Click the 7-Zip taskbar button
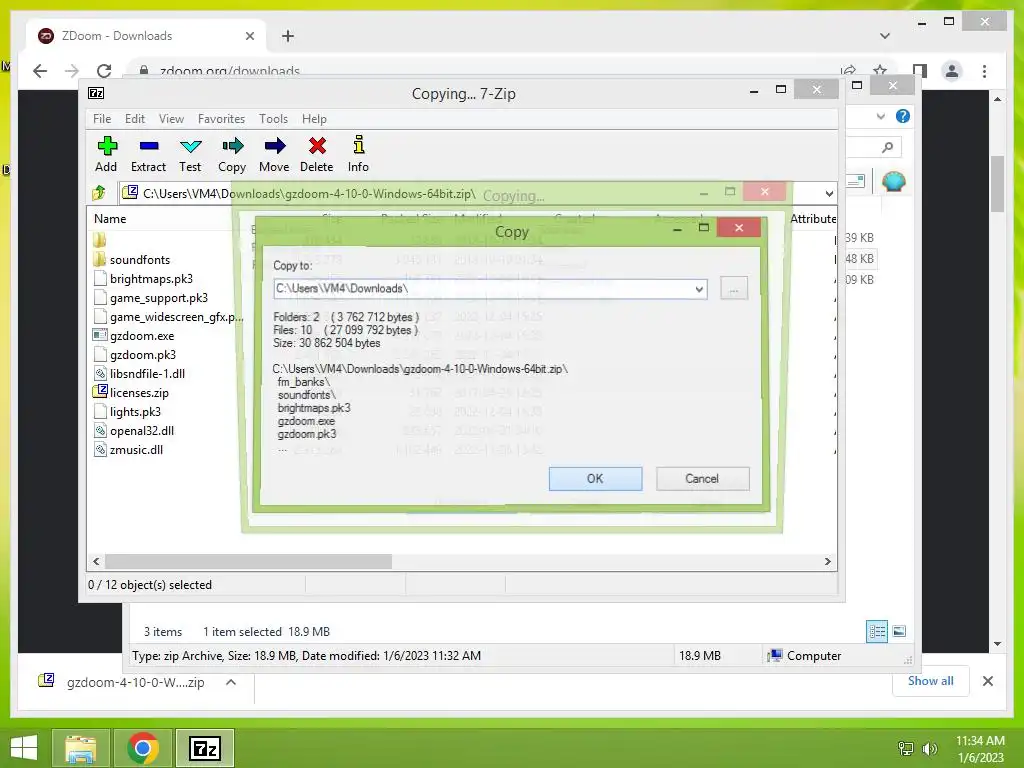The image size is (1024, 768). pos(204,748)
